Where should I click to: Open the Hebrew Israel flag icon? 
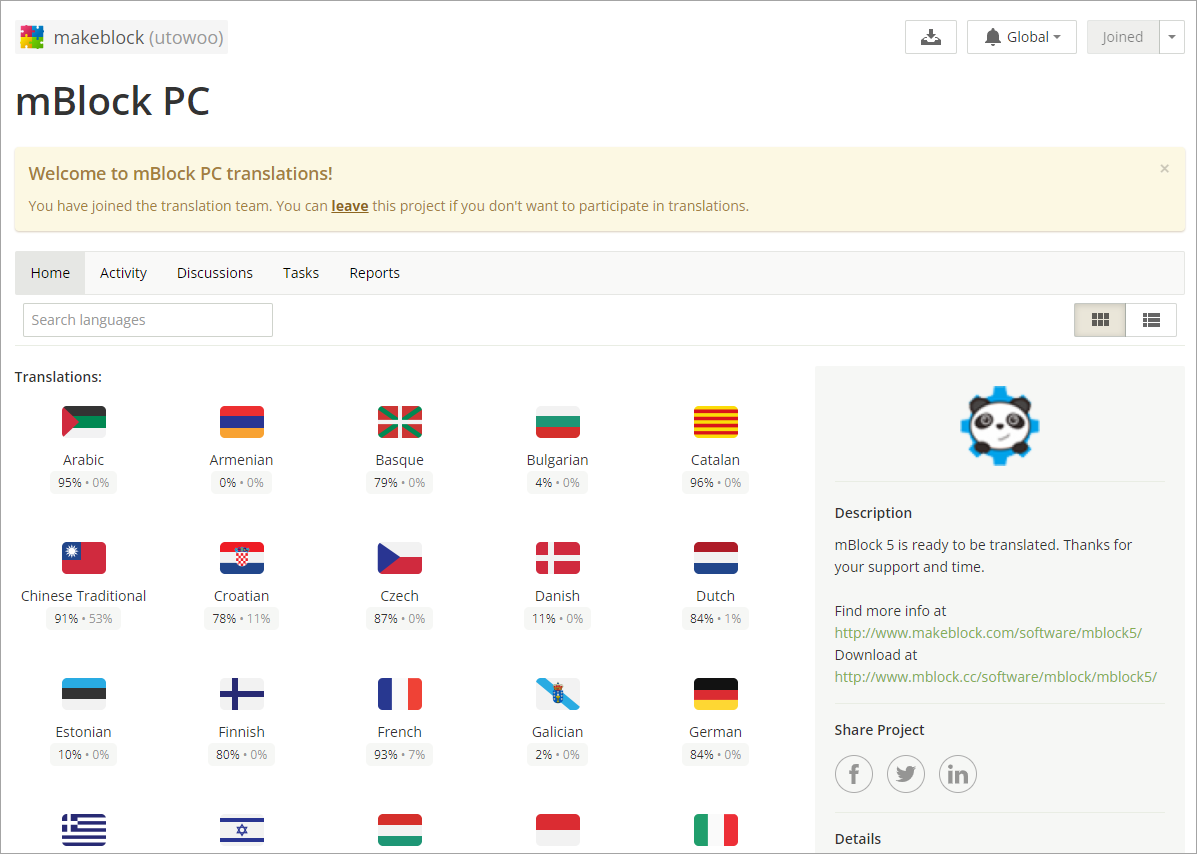242,830
